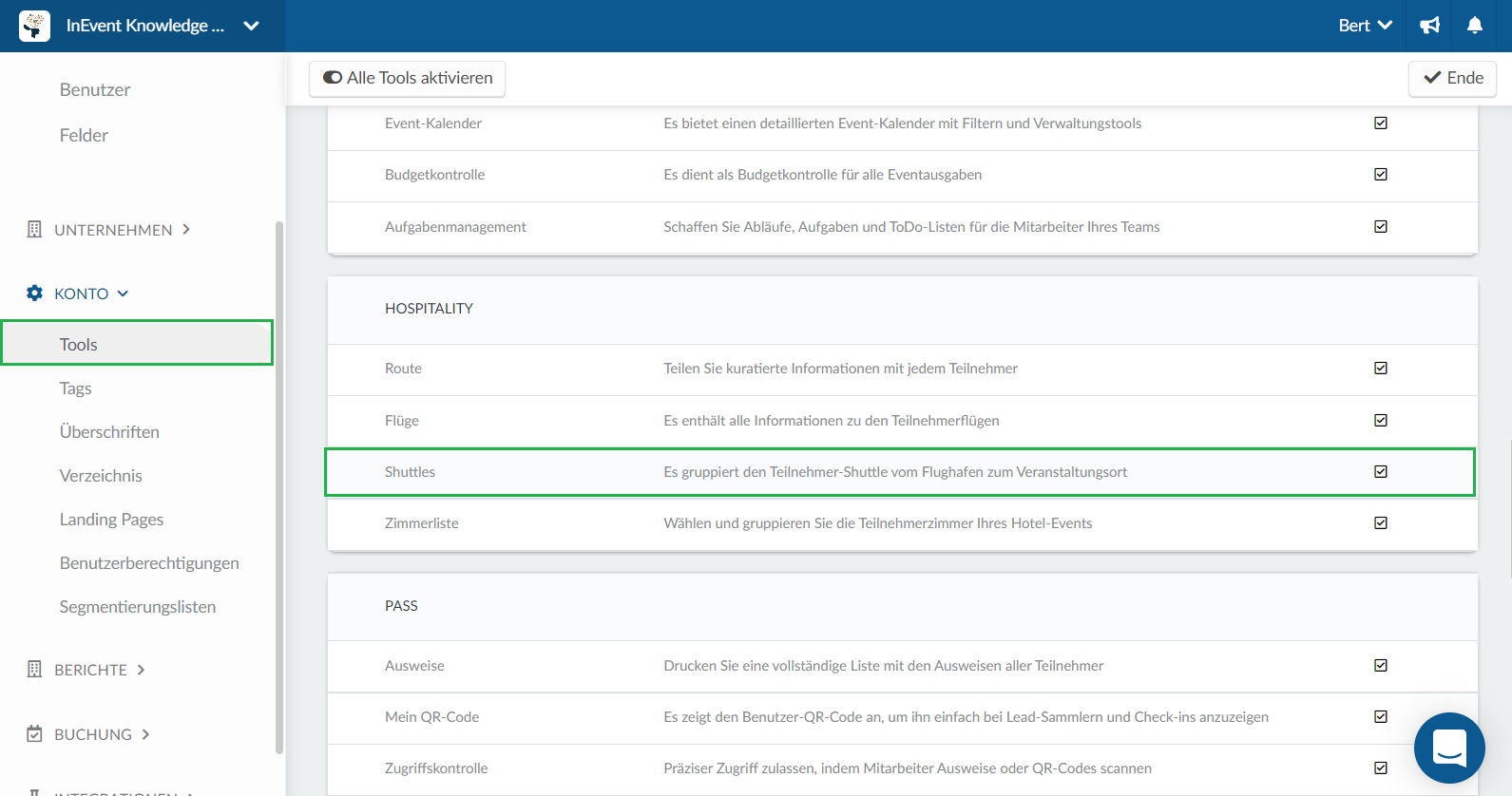Open the announcements megaphone icon
The height and width of the screenshot is (796, 1512).
(1430, 26)
